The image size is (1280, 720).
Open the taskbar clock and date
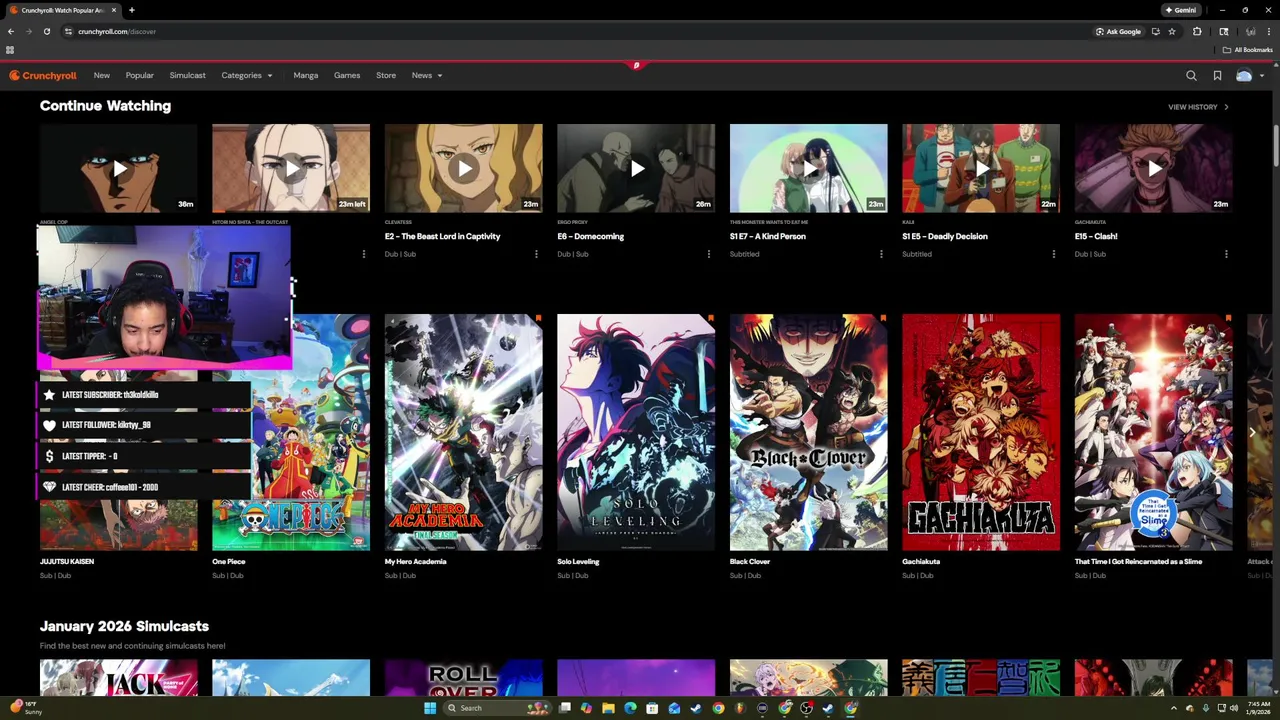point(1258,708)
